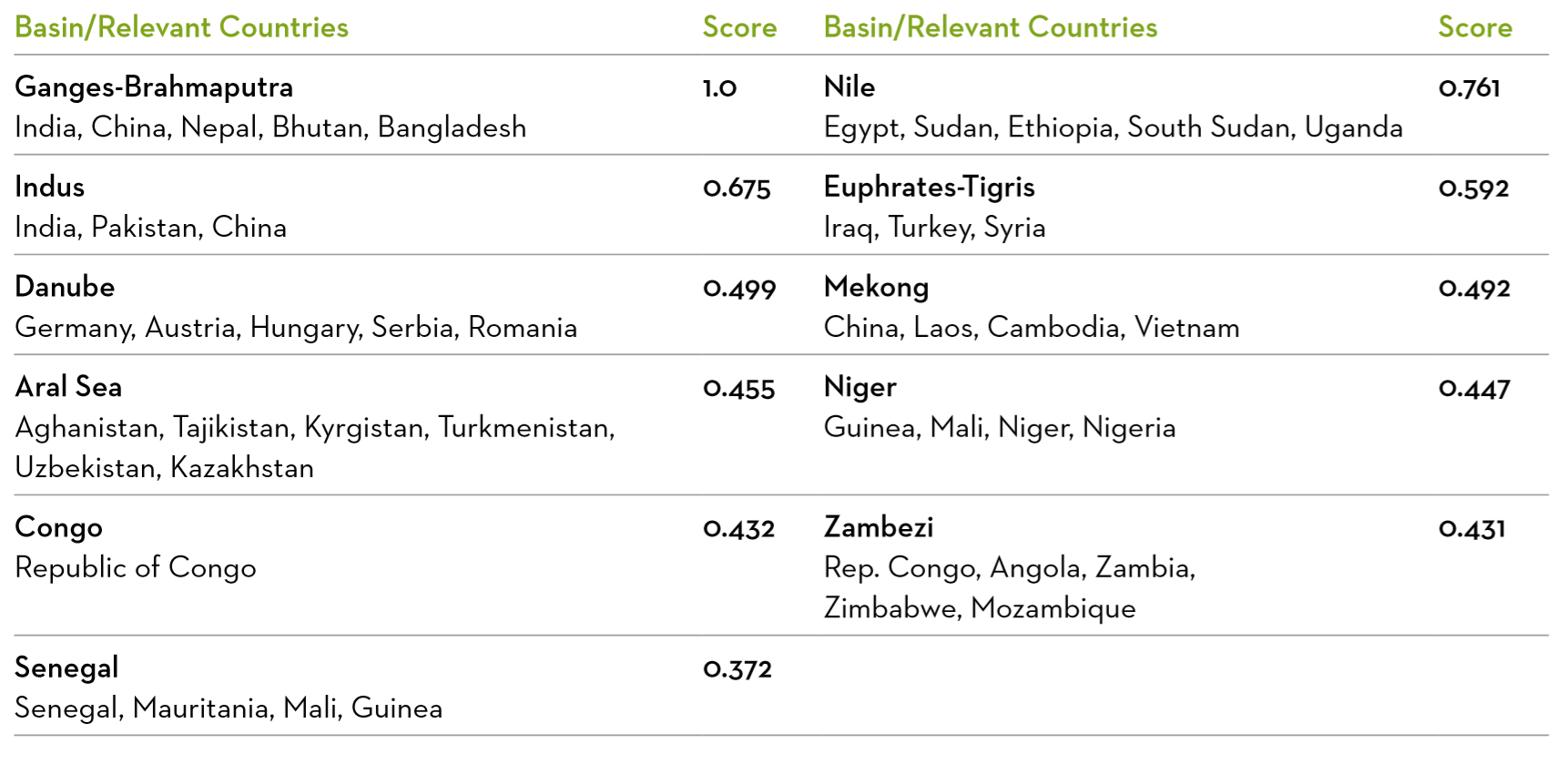The width and height of the screenshot is (1568, 764).
Task: Select the Republic of Congo text
Action: 136,568
